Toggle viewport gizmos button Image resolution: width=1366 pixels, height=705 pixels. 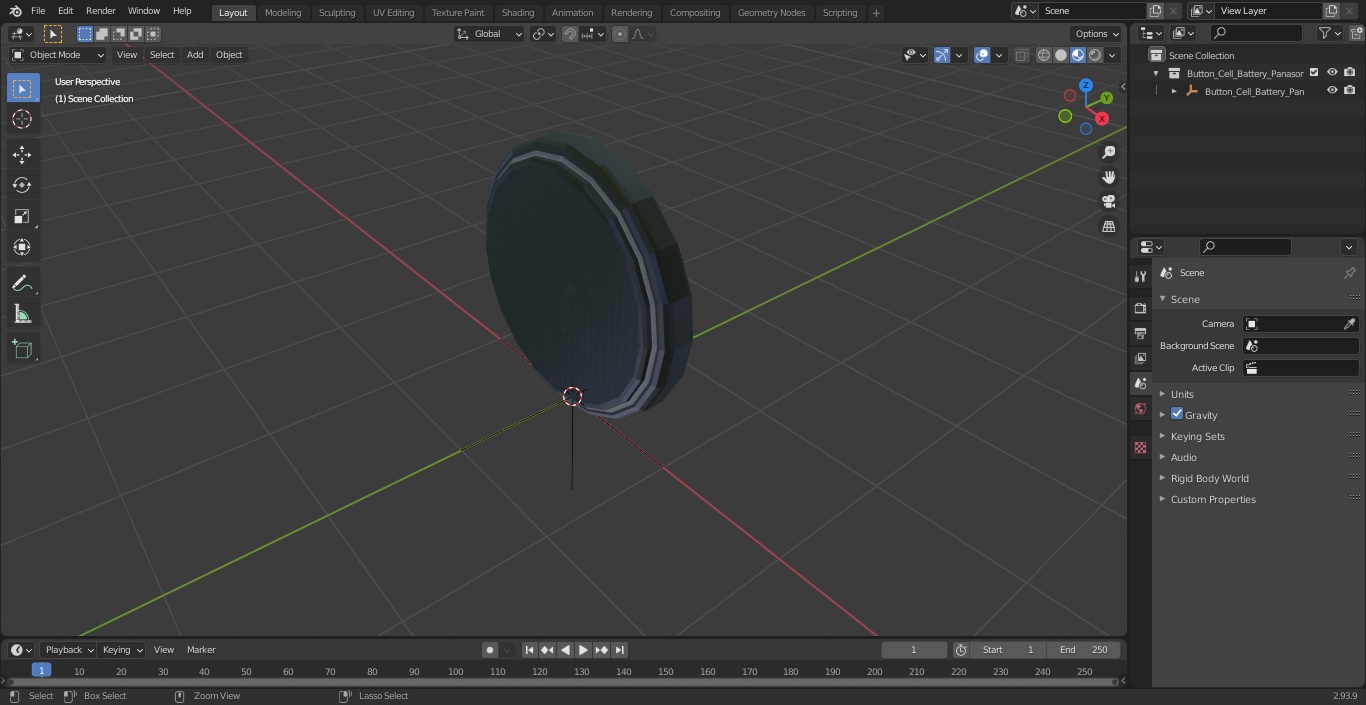click(x=941, y=55)
